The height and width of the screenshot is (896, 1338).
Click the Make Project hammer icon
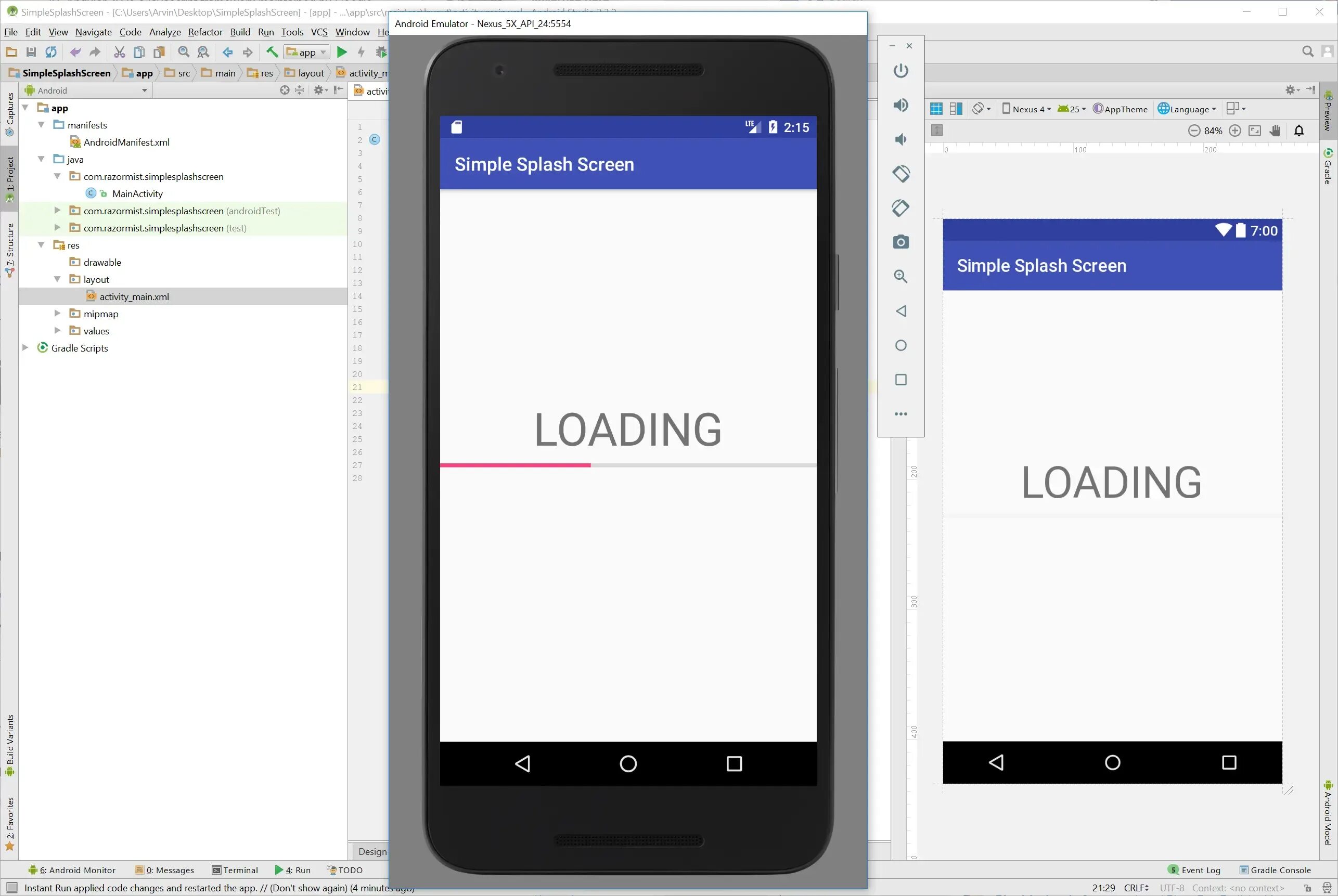point(272,52)
